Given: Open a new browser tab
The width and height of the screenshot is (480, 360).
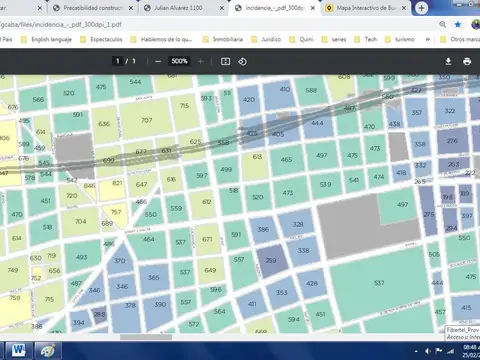Looking at the screenshot, I should [x=422, y=8].
